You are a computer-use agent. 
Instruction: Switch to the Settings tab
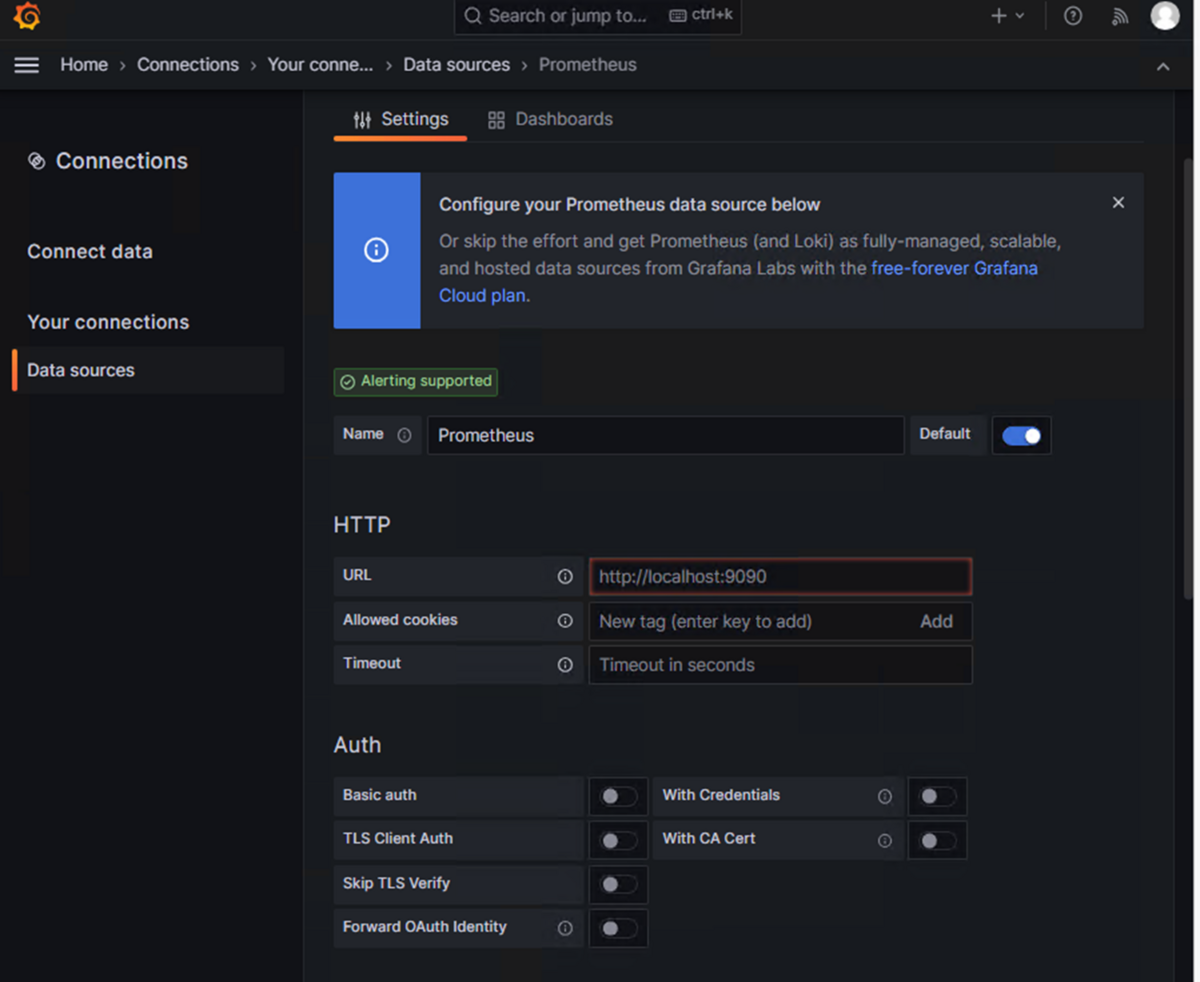coord(400,120)
